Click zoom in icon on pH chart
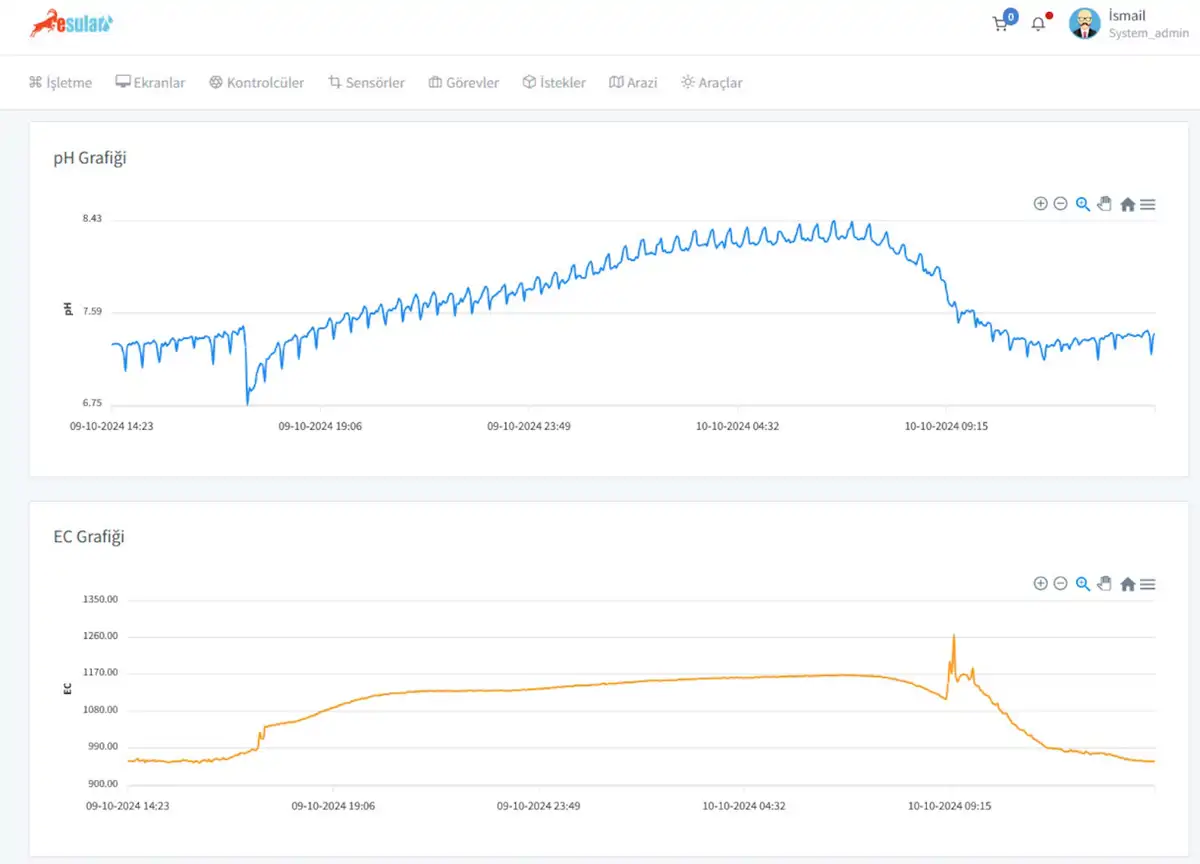The height and width of the screenshot is (864, 1200). coord(1040,204)
